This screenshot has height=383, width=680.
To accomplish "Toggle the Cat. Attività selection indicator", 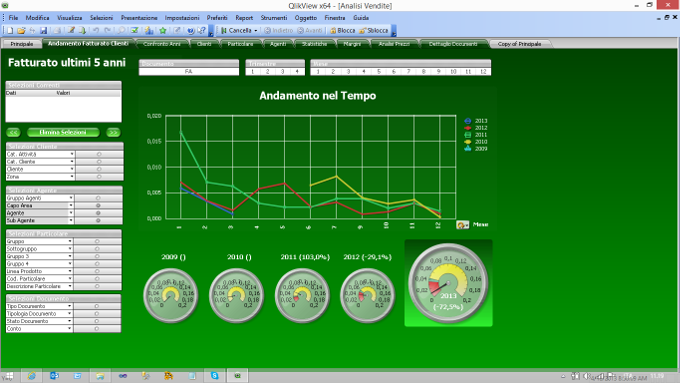I will coord(99,154).
